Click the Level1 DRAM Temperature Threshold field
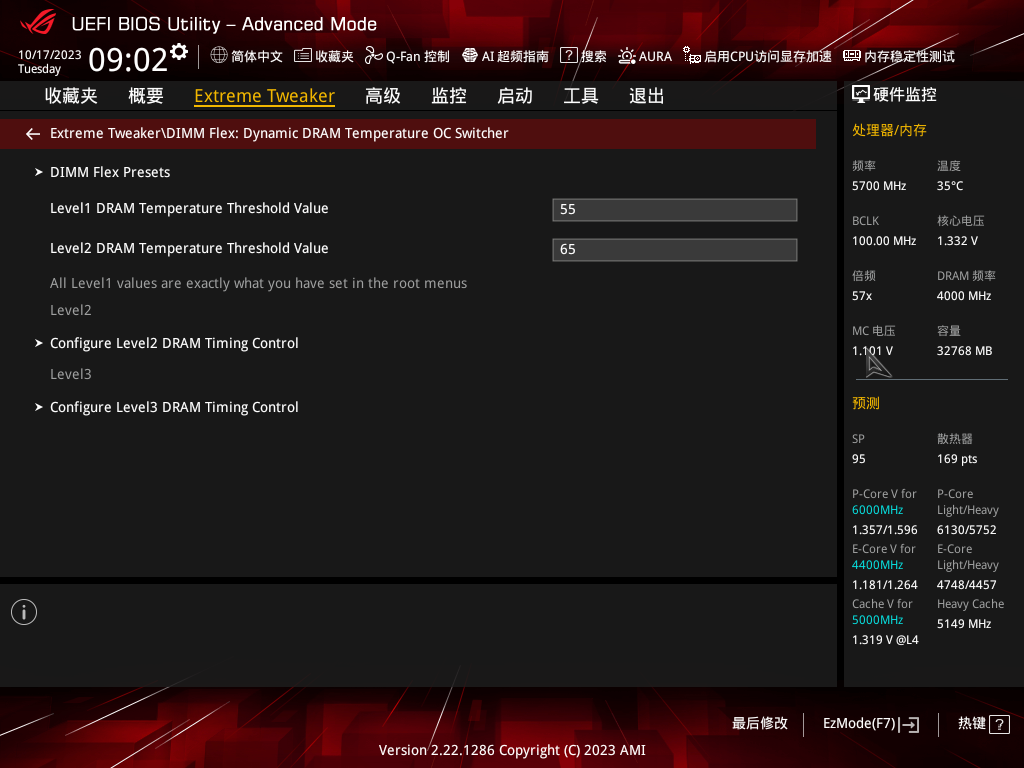 click(x=674, y=209)
